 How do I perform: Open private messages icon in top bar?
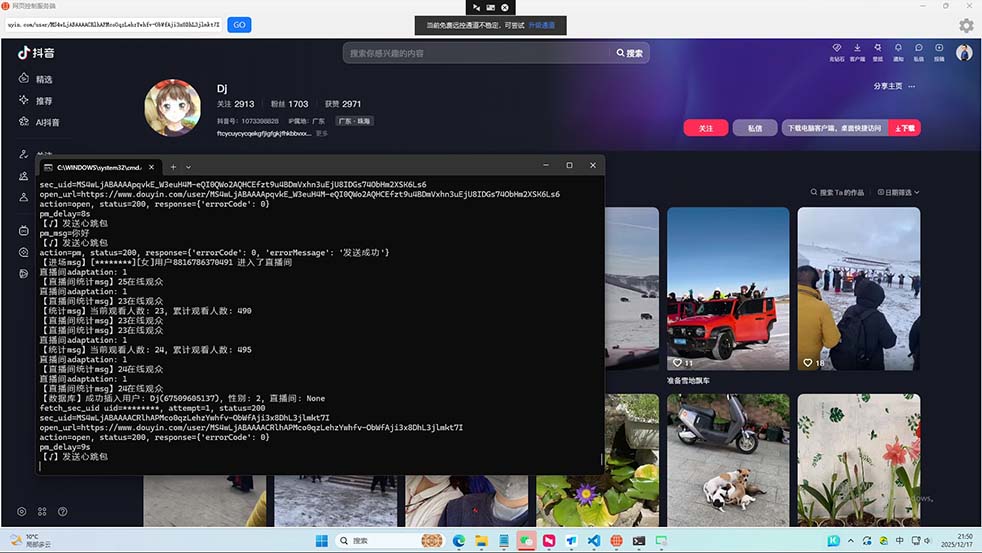[918, 49]
